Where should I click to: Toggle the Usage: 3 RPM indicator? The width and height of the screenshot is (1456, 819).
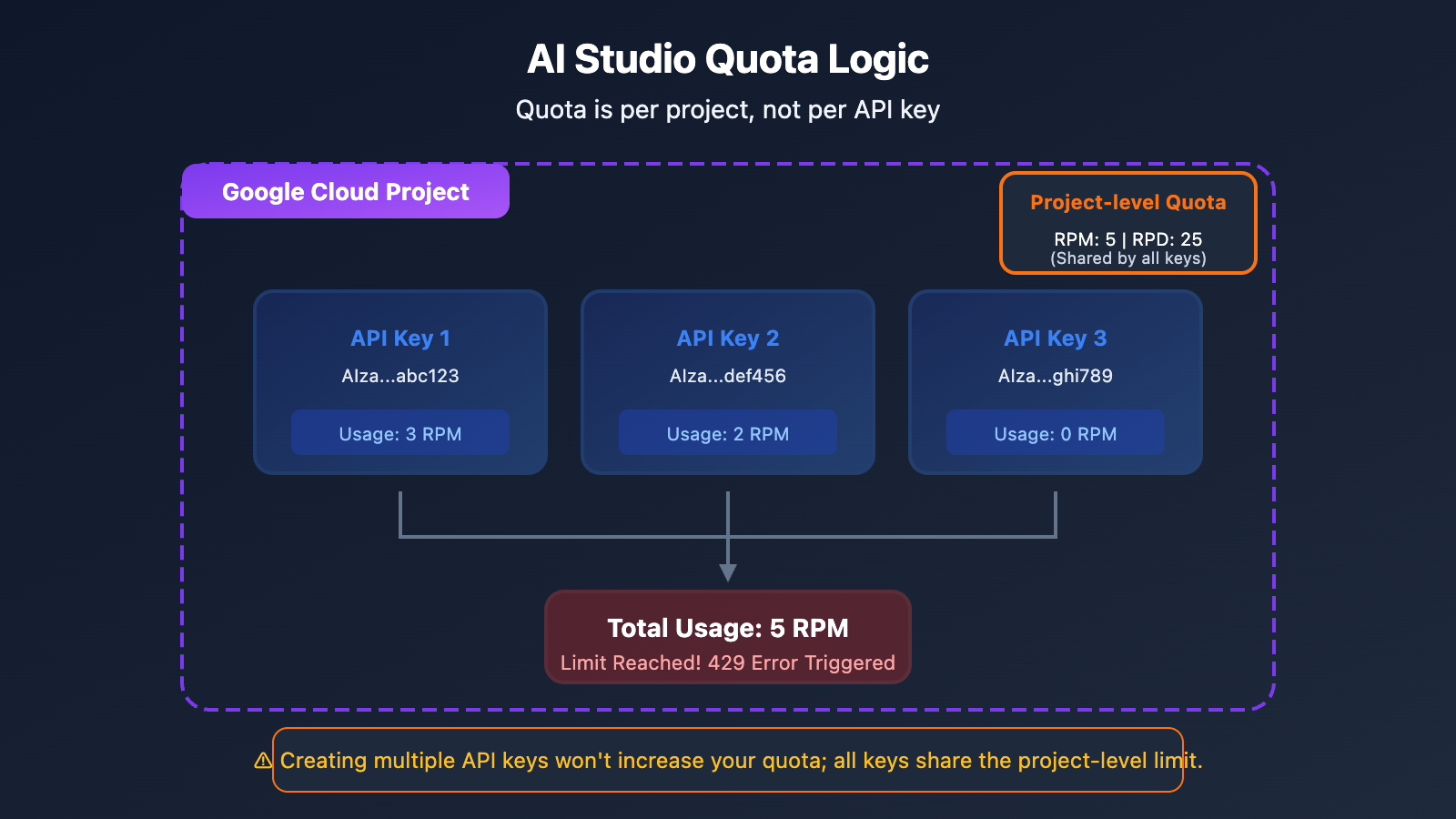click(x=400, y=433)
